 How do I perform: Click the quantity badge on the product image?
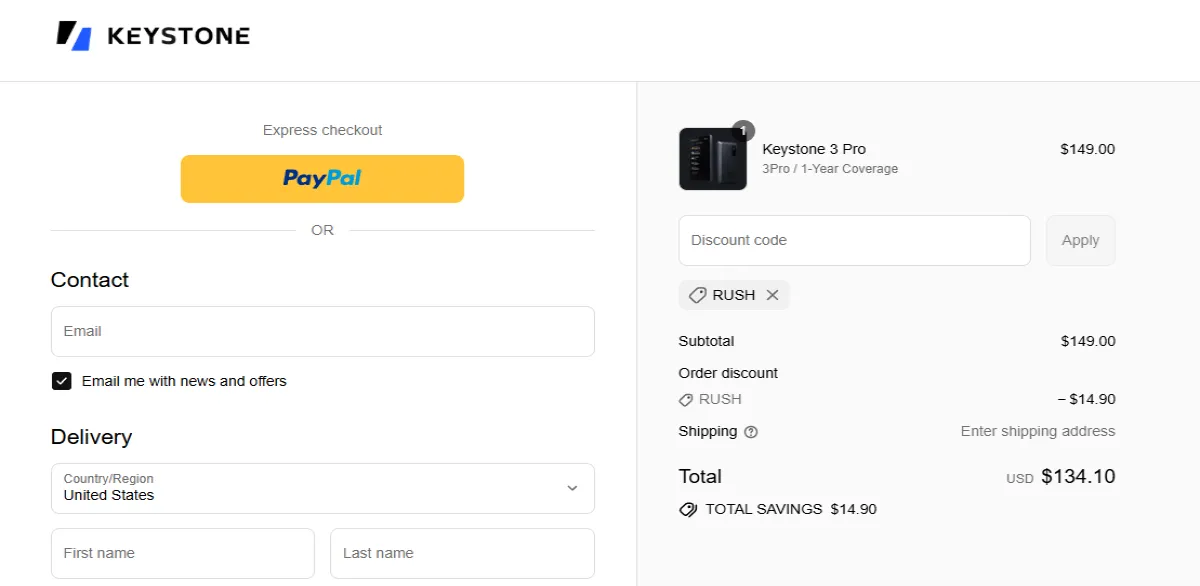[744, 131]
